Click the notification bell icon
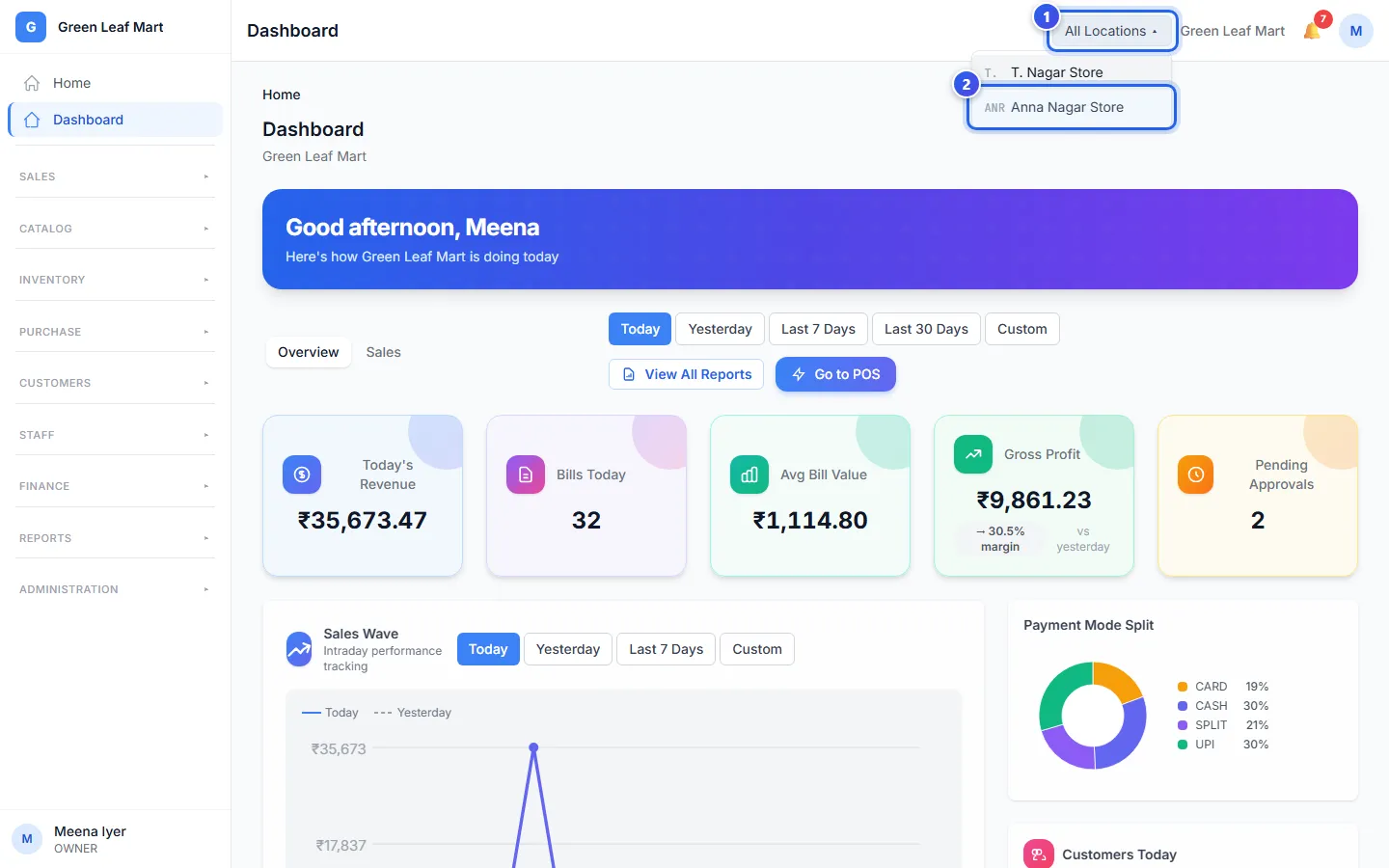The image size is (1389, 868). (1312, 31)
